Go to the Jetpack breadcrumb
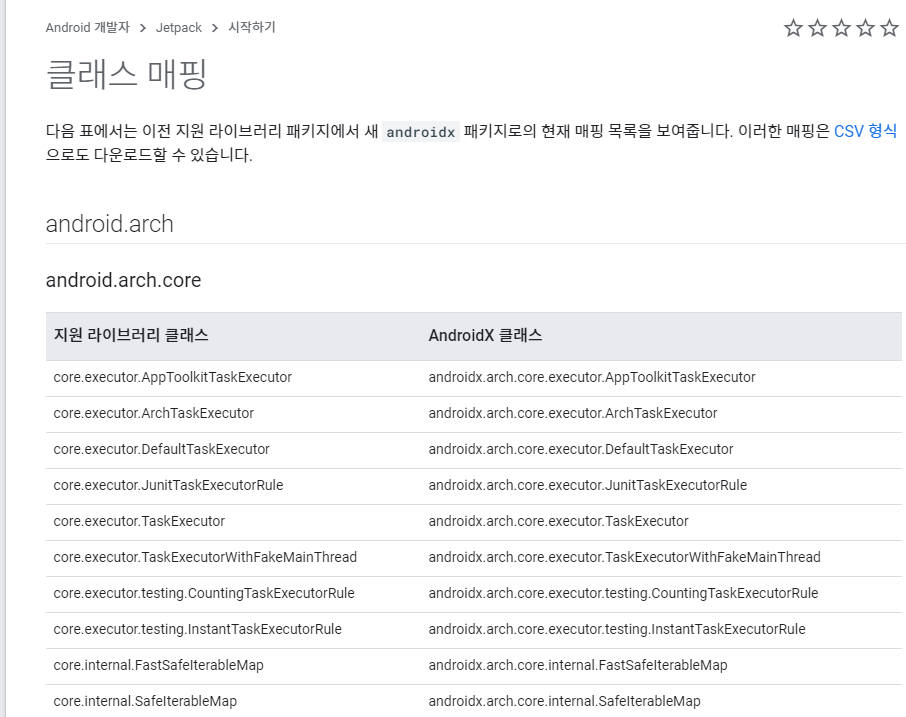 click(x=179, y=27)
